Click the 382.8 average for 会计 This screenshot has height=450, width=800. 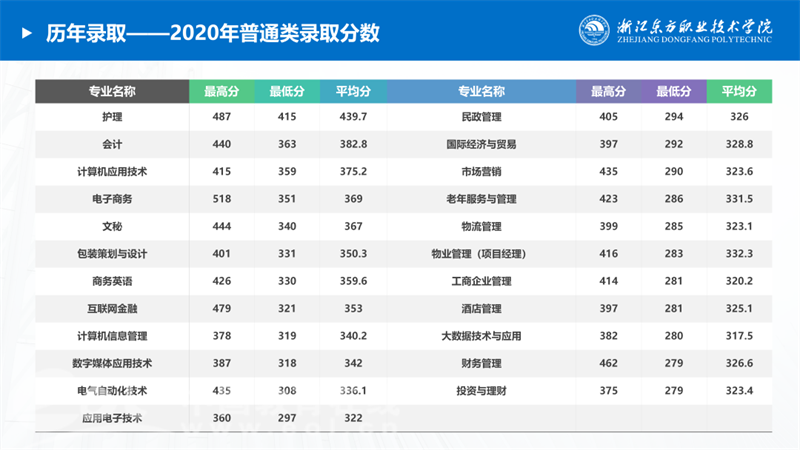(354, 144)
